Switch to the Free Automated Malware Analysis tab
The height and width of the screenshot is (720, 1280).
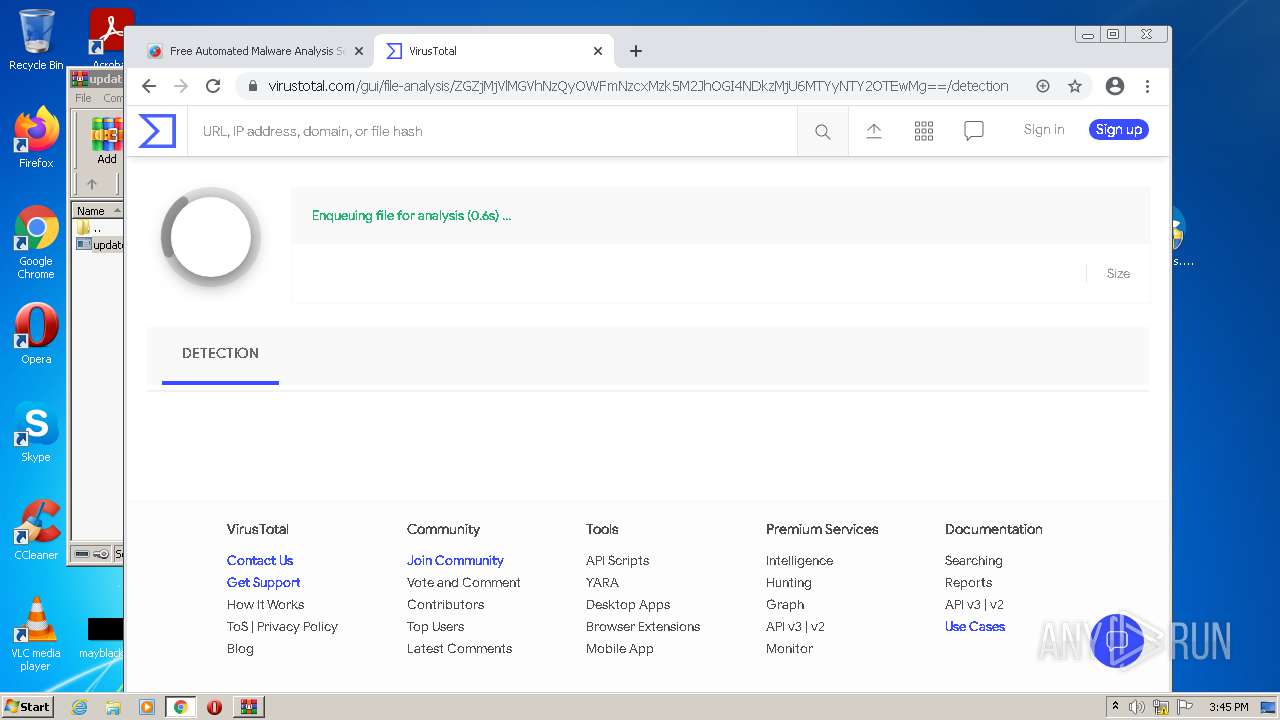click(255, 51)
